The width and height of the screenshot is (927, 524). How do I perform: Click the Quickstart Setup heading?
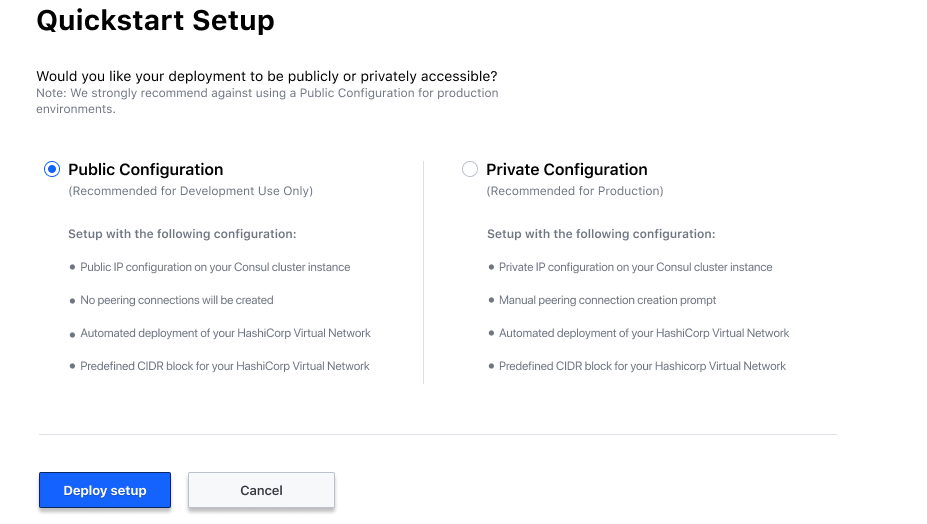click(155, 20)
